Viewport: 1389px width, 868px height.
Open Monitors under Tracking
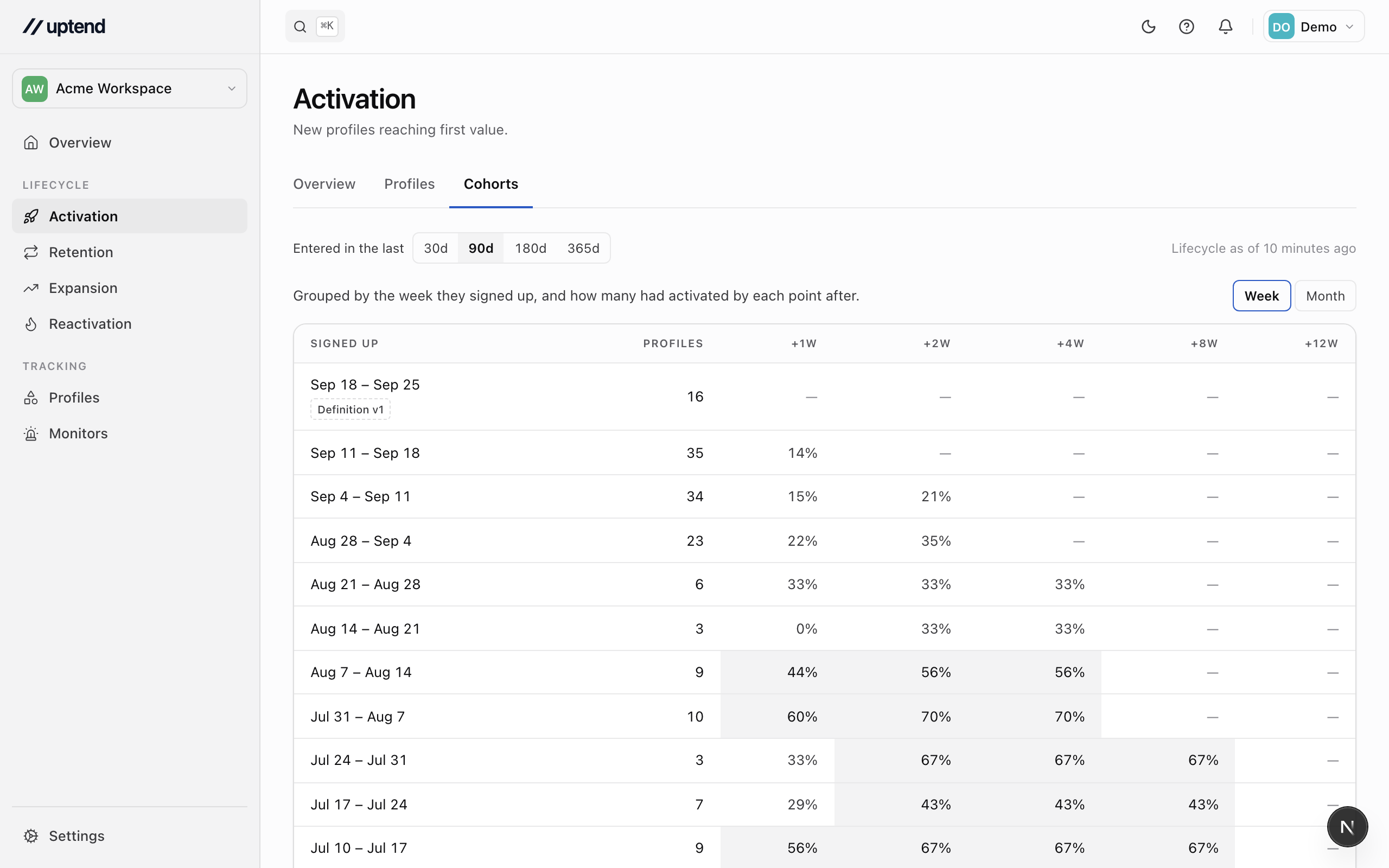[x=130, y=433]
